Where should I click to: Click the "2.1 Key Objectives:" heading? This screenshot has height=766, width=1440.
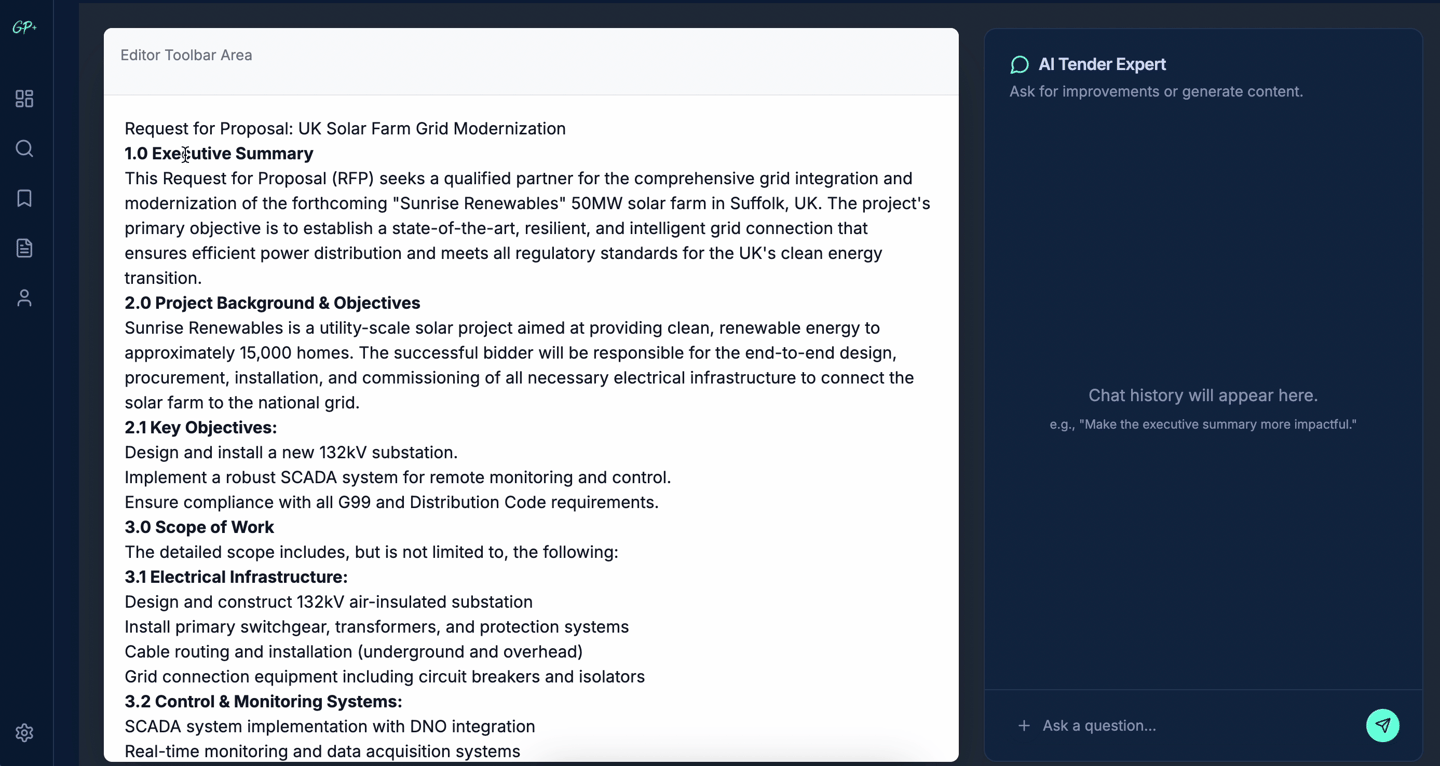[200, 428]
